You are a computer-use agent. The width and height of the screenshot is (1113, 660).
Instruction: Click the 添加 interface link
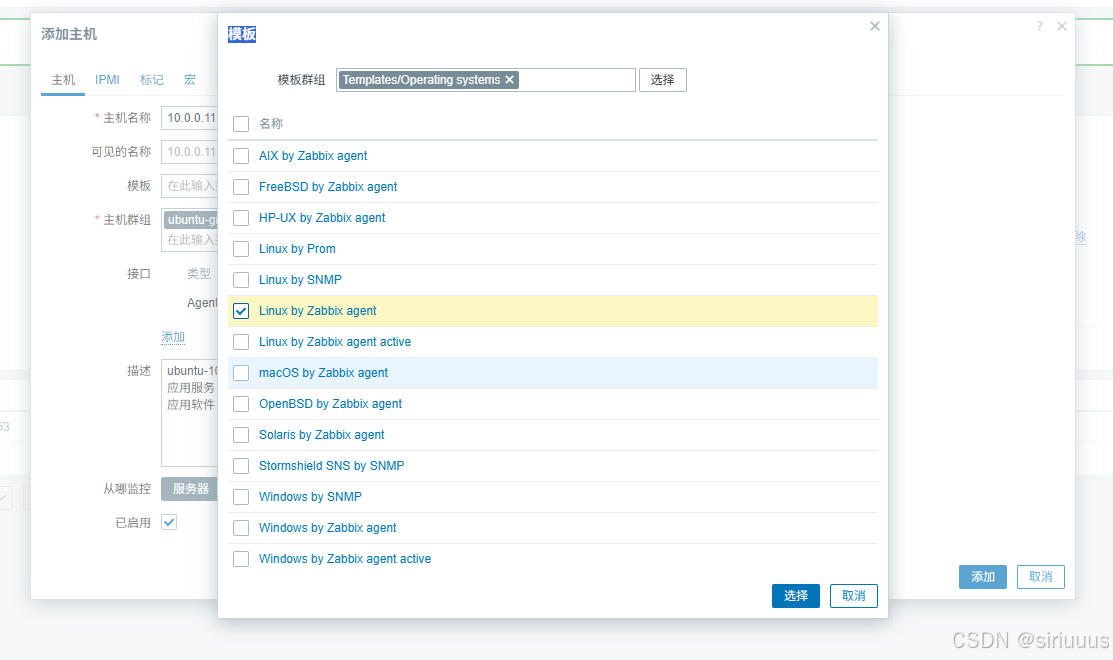[x=172, y=337]
